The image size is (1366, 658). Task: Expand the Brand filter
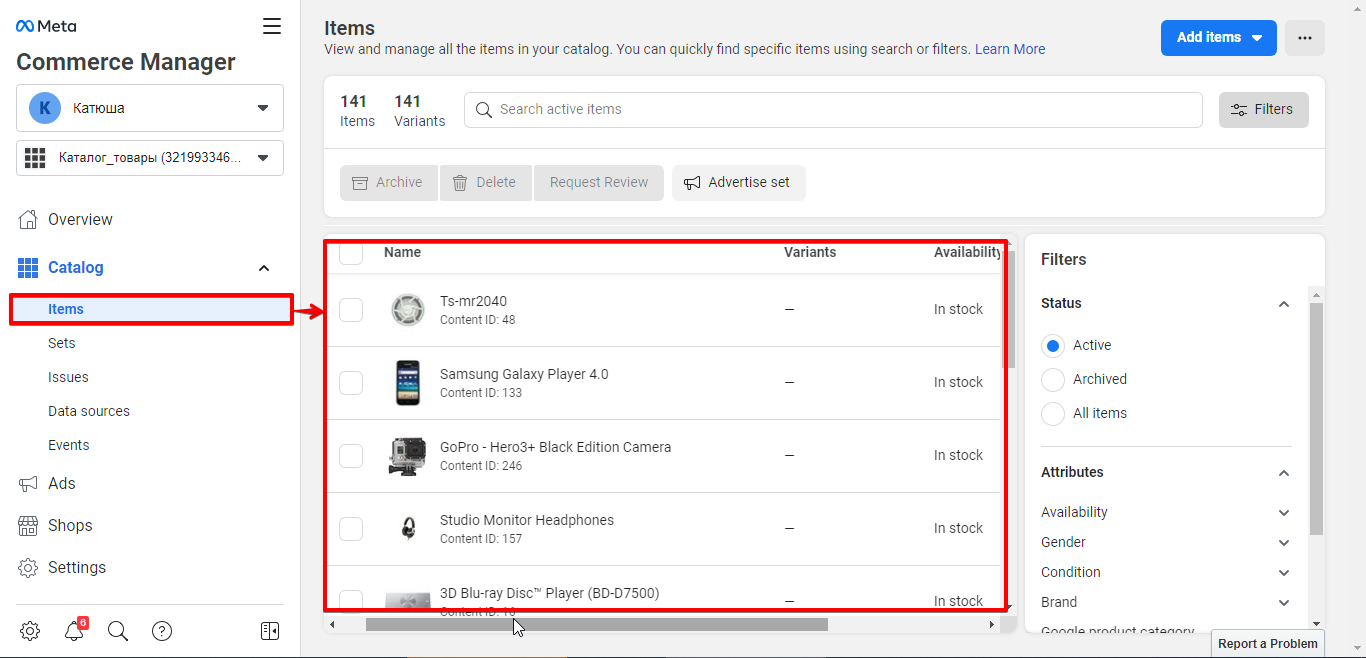(1284, 602)
